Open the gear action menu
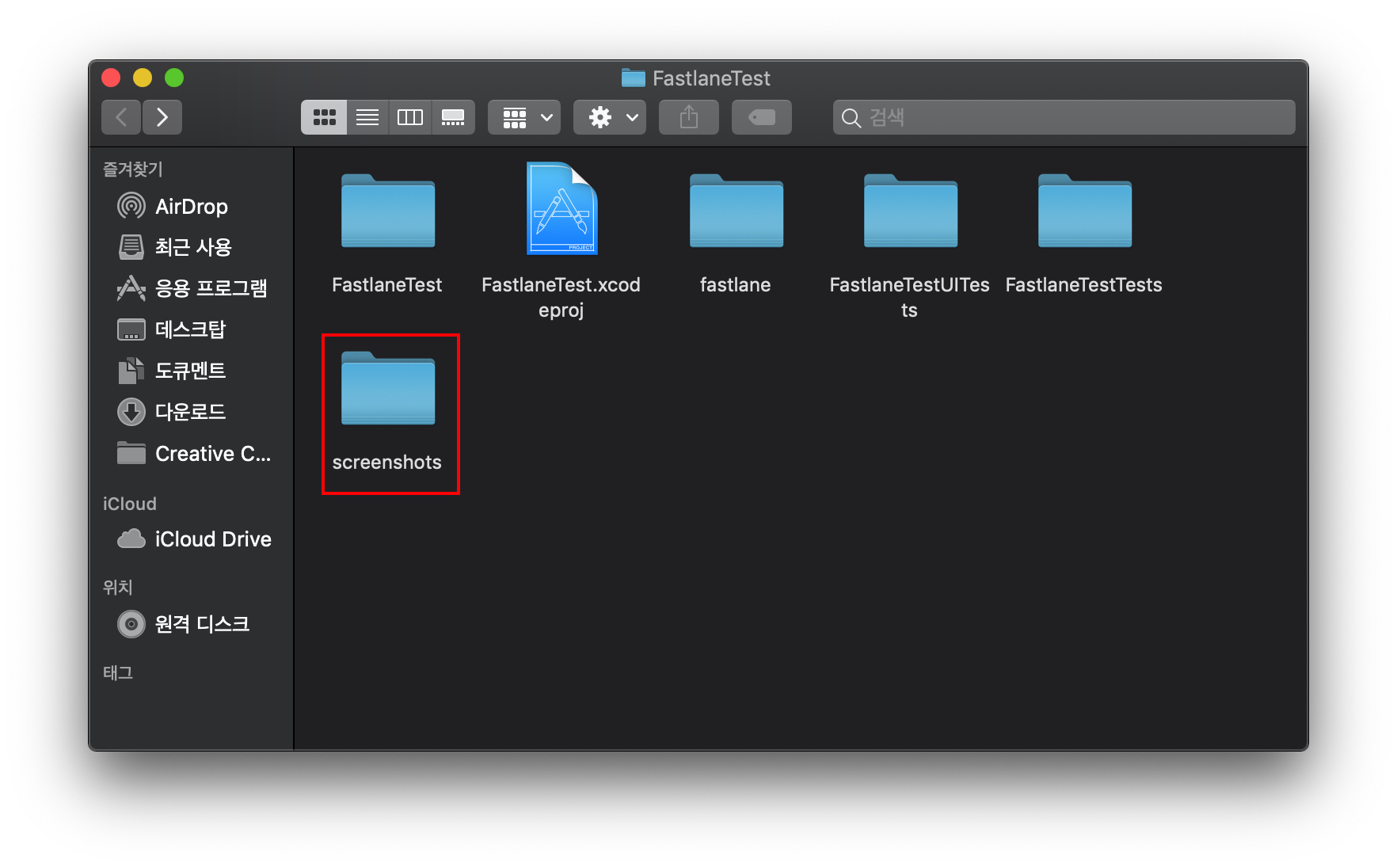The width and height of the screenshot is (1397, 868). point(610,117)
